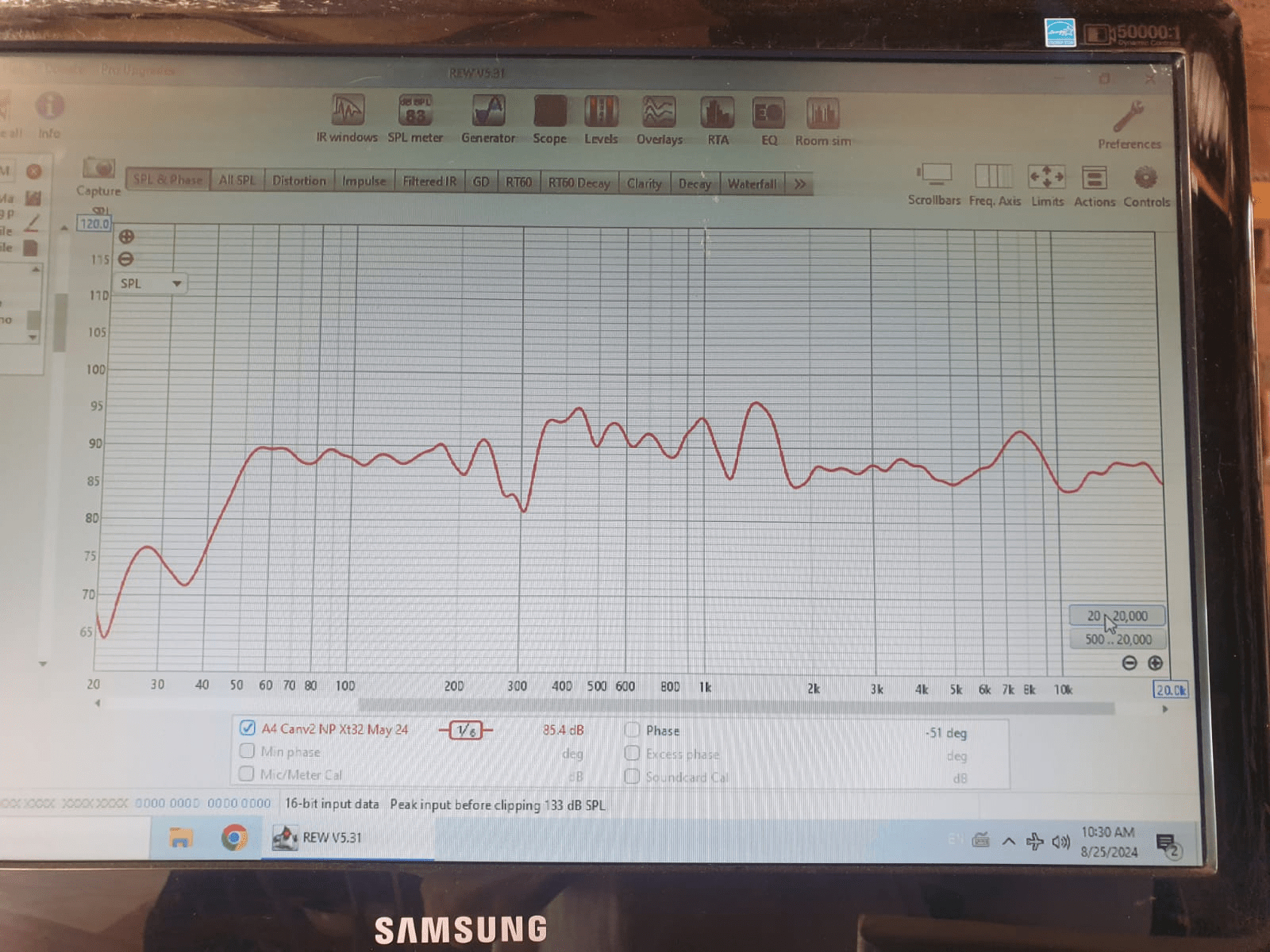
Task: Click scrollbar right arrow under graph
Action: coord(1164,708)
